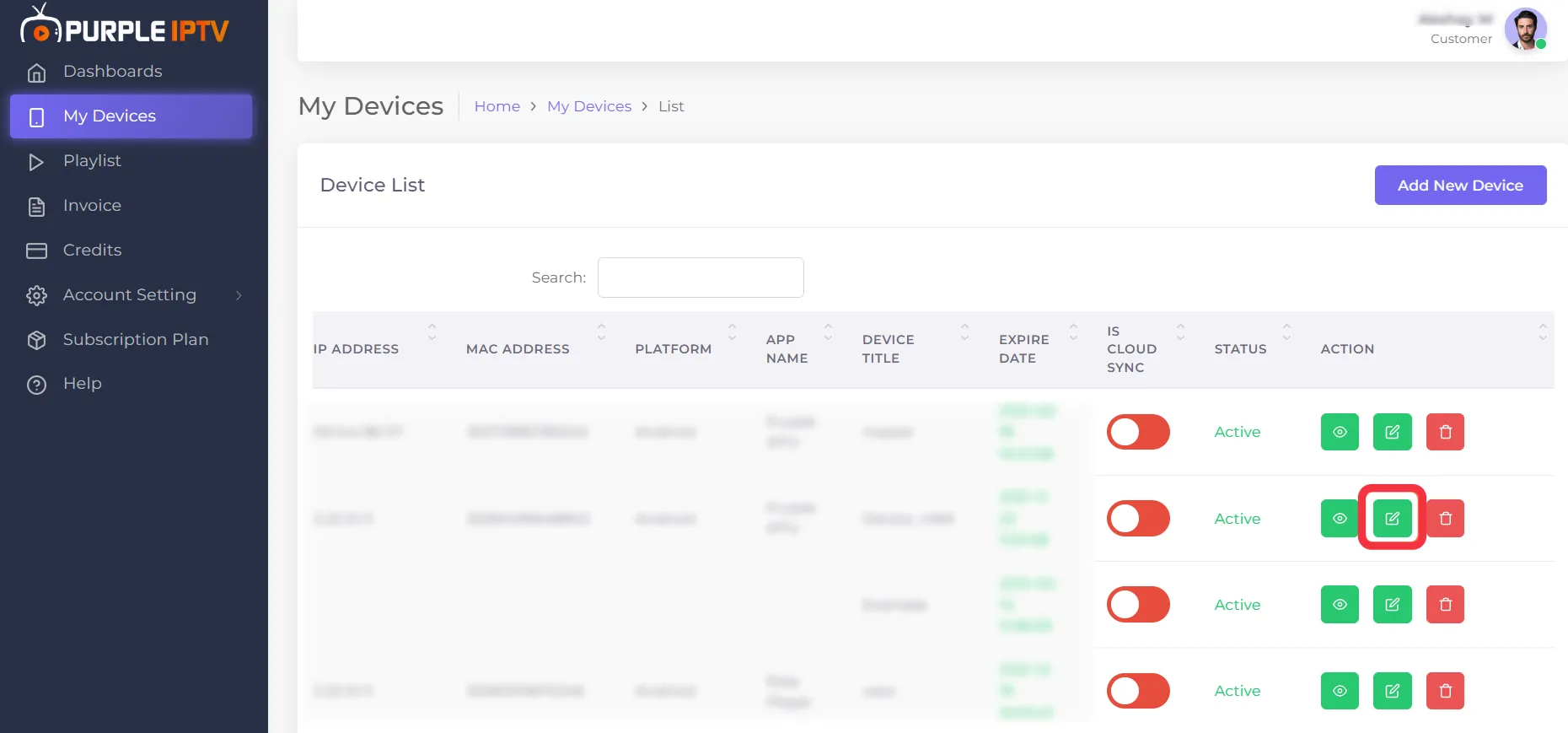Click the Purple IPTV logo

point(125,25)
